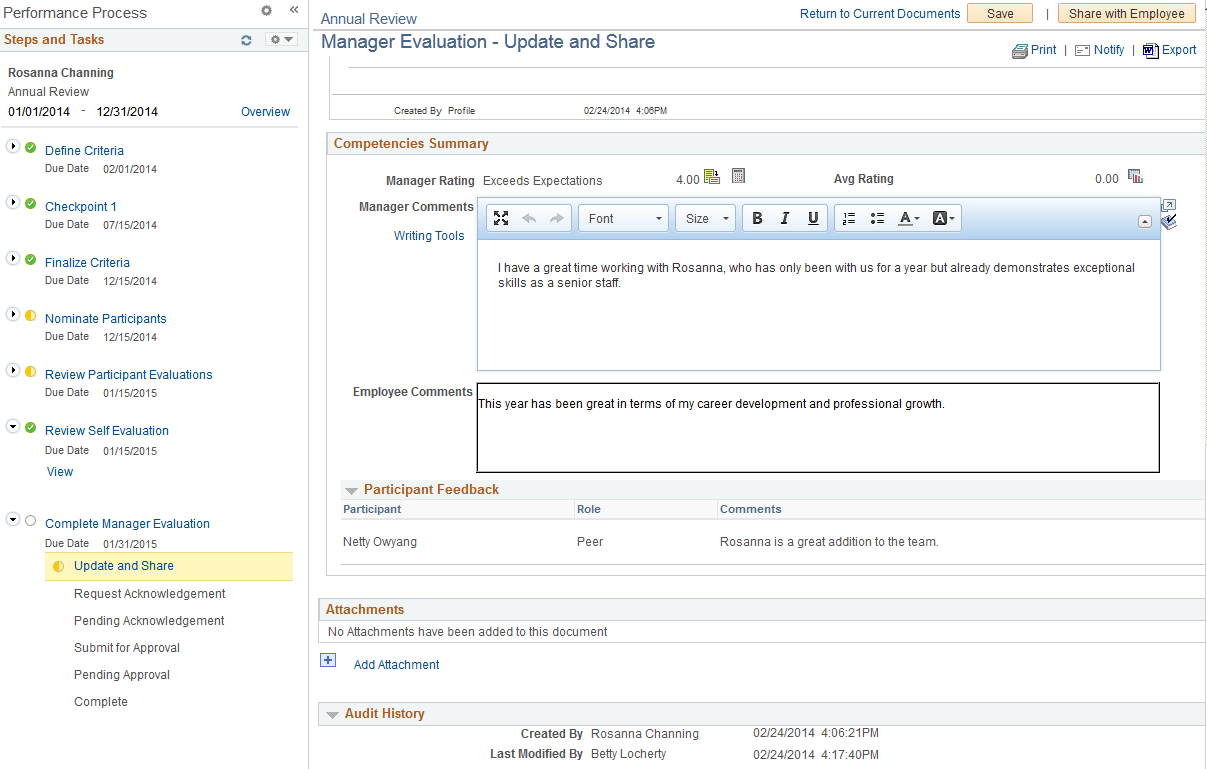
Task: Open Complete Manager Evaluation link
Action: tap(128, 524)
